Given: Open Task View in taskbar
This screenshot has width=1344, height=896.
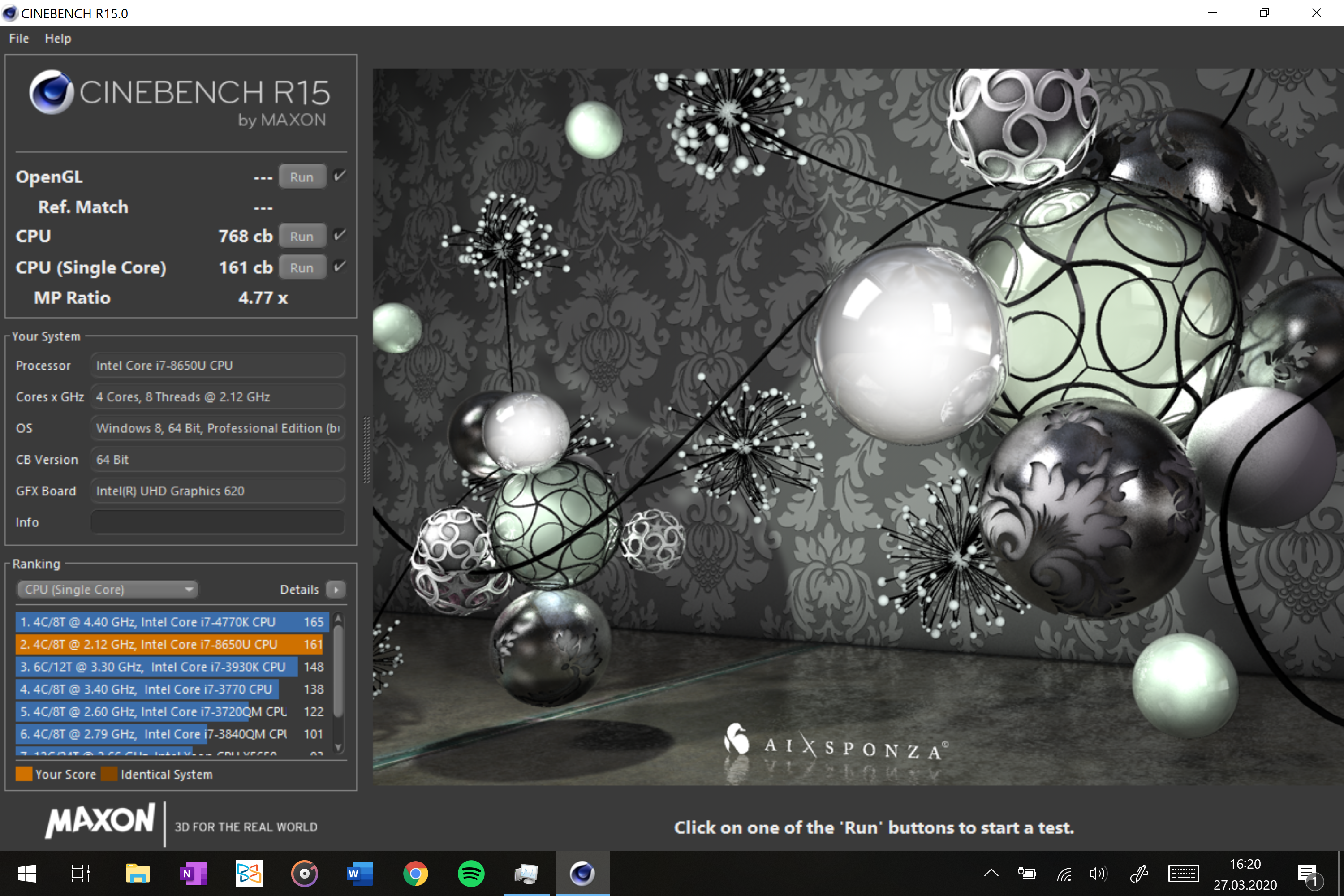Looking at the screenshot, I should pyautogui.click(x=80, y=873).
